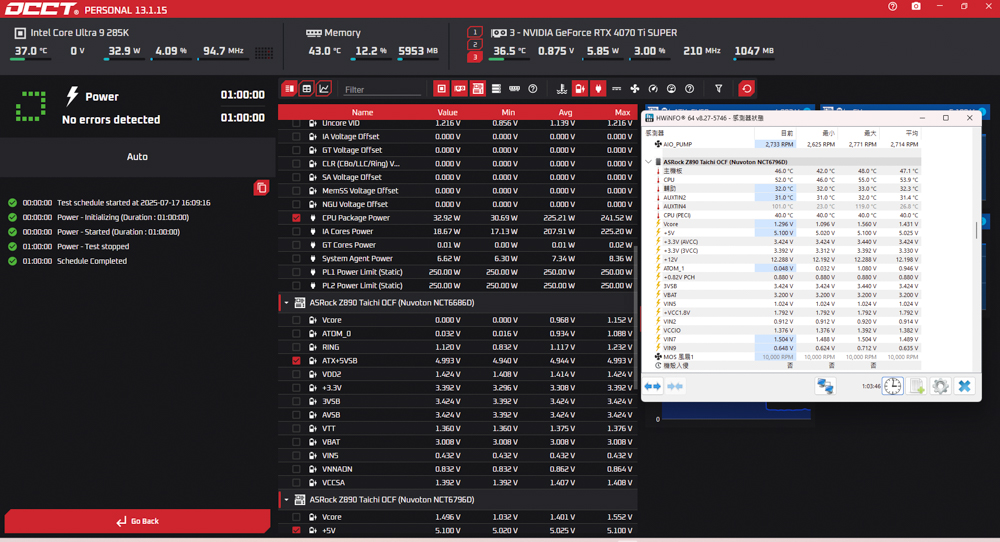Toggle the memory module sensor filter icon

pos(514,89)
